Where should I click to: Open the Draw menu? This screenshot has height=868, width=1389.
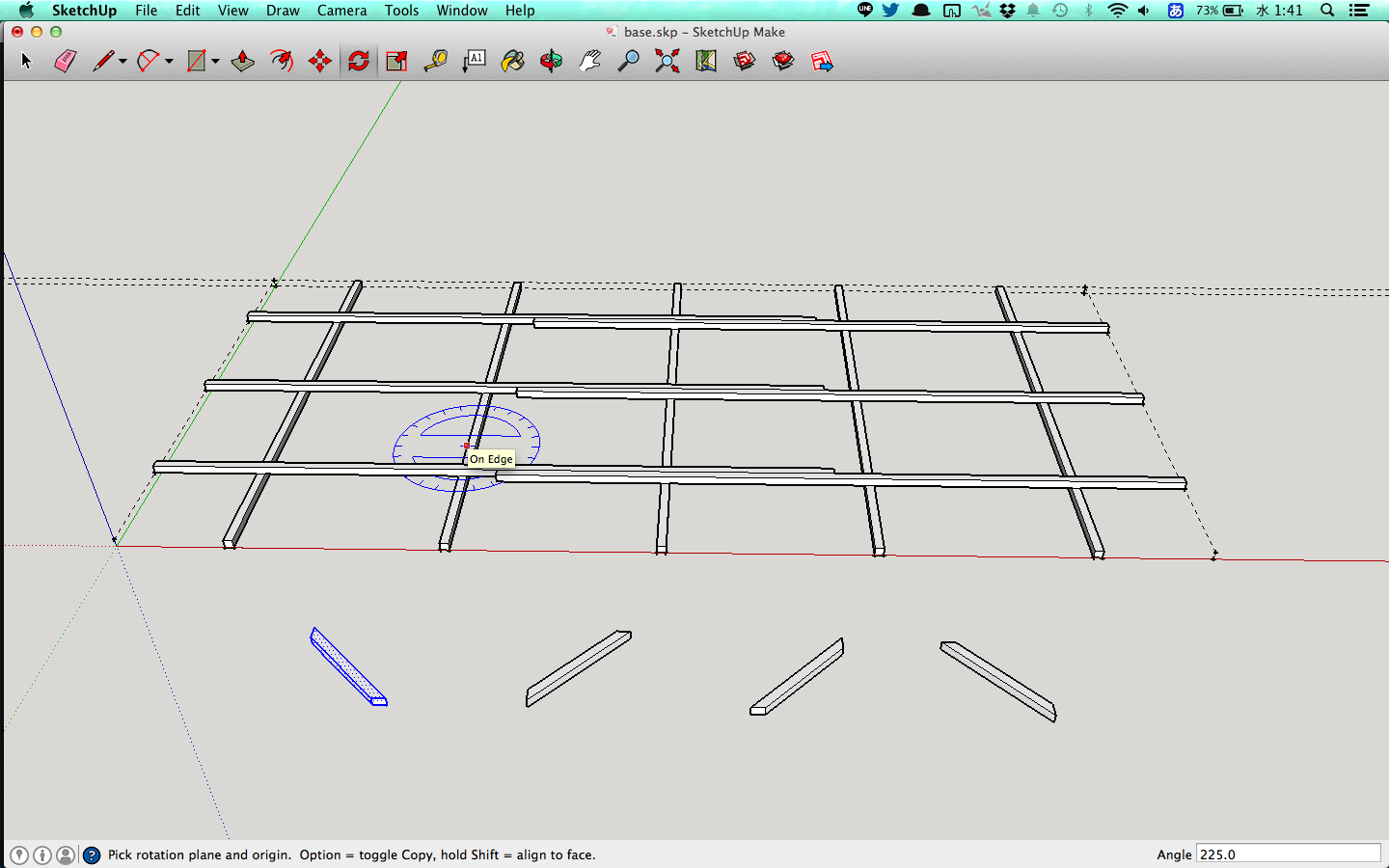(x=283, y=11)
